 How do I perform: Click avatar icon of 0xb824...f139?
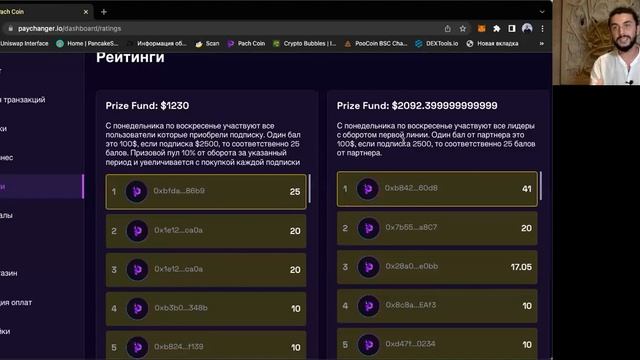pos(137,347)
